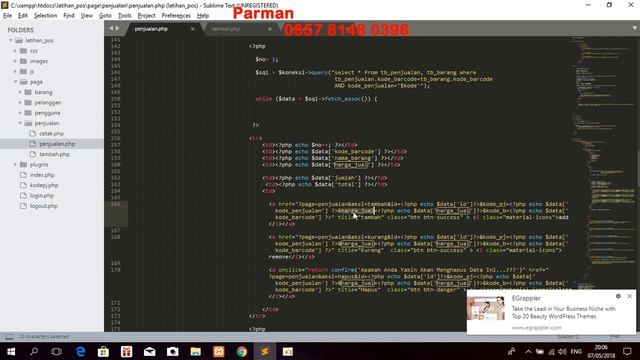Click the latihan_pos folder icon
The height and width of the screenshot is (360, 640).
click(x=19, y=40)
